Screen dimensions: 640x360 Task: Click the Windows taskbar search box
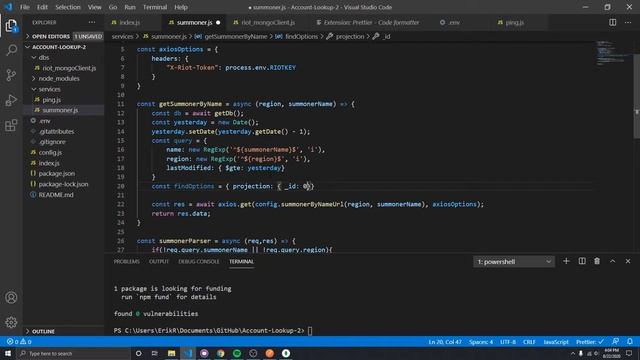[73, 353]
